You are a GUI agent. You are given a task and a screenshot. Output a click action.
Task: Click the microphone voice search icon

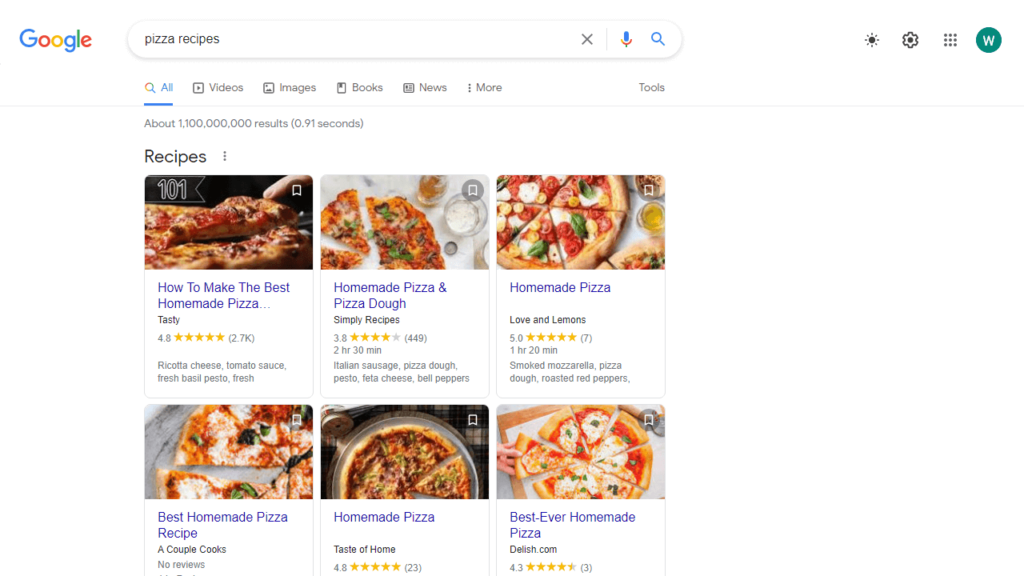[626, 39]
